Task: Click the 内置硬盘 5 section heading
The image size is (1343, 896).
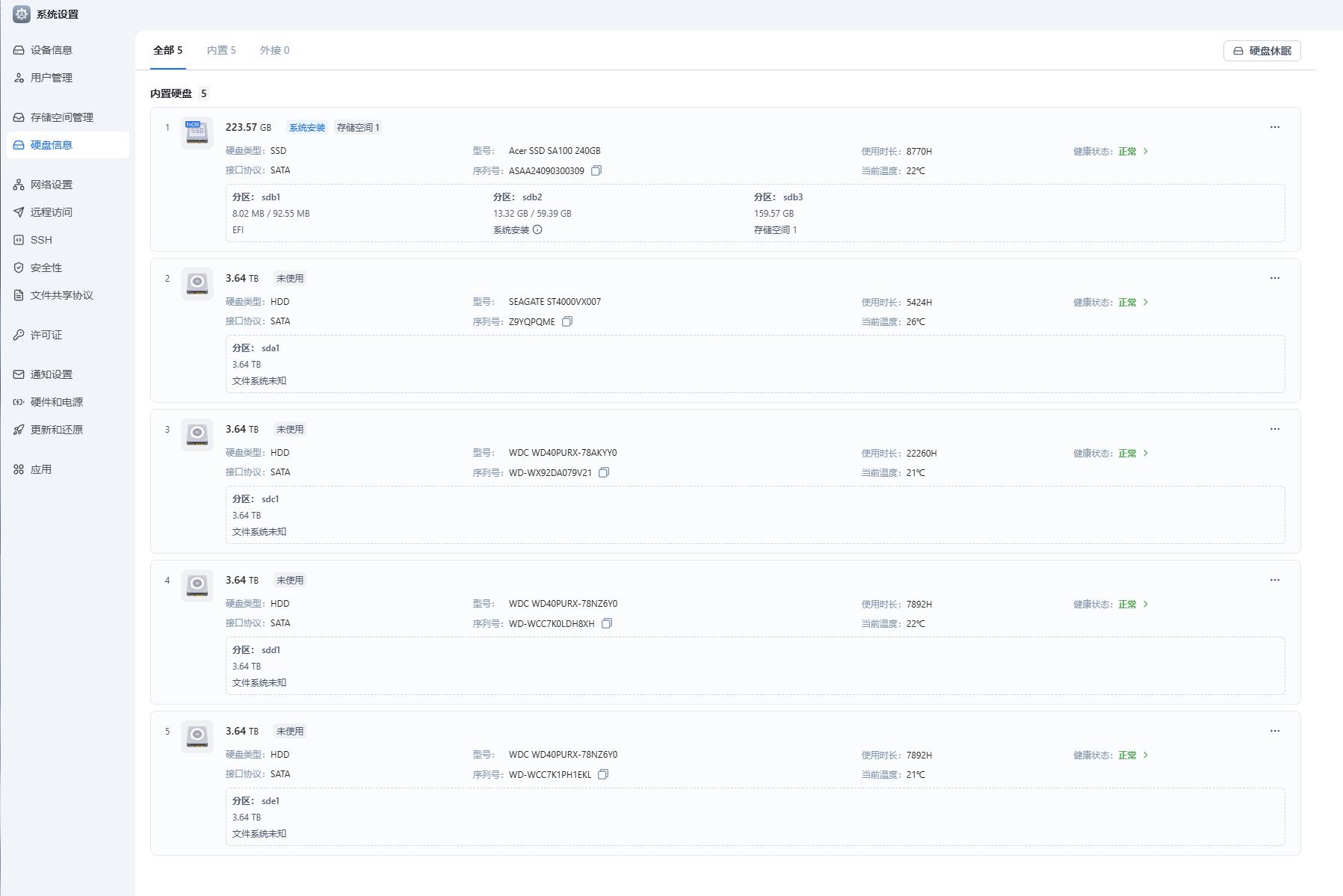Action: tap(179, 93)
